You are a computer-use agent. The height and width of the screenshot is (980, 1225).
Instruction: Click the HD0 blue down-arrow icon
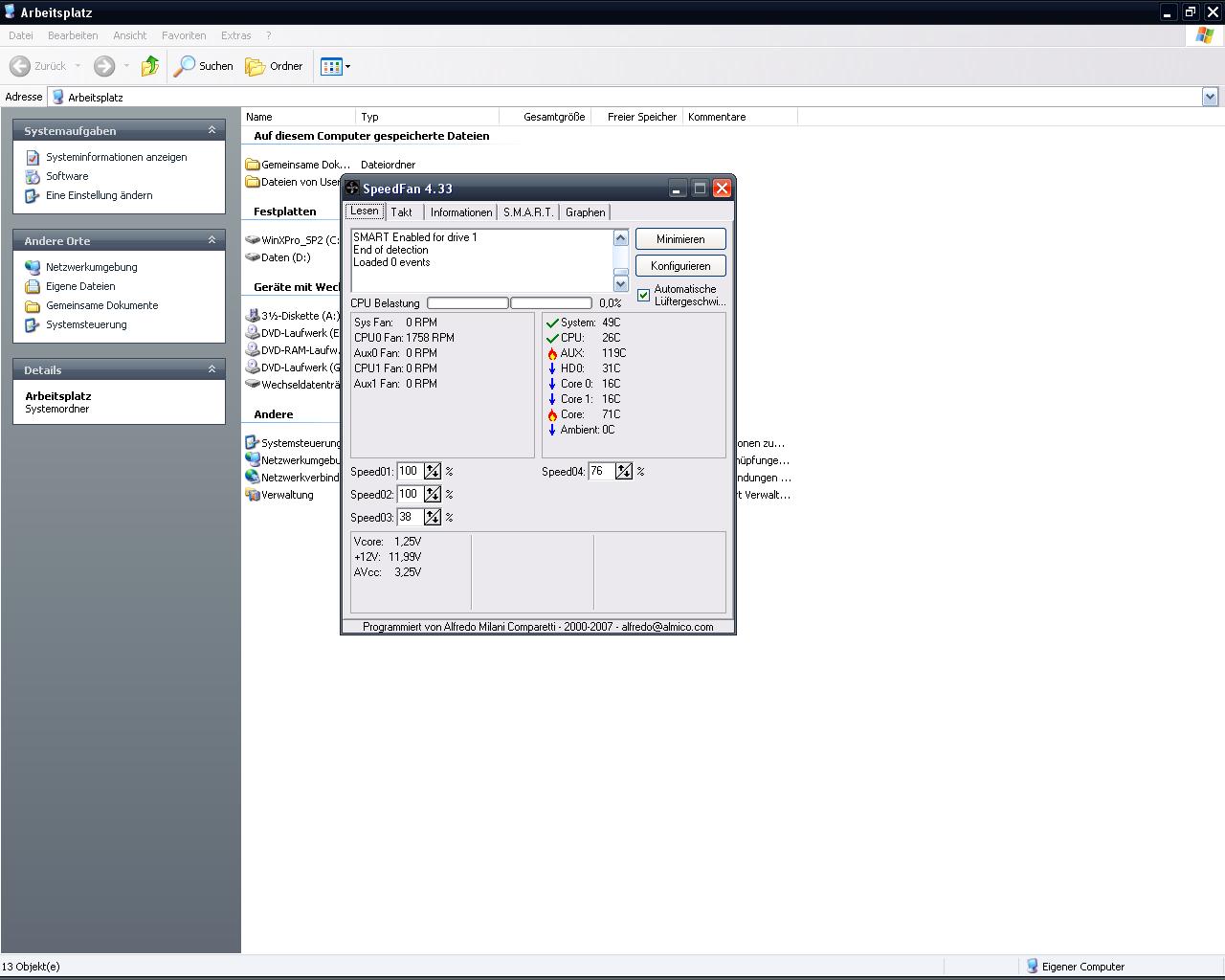point(552,368)
